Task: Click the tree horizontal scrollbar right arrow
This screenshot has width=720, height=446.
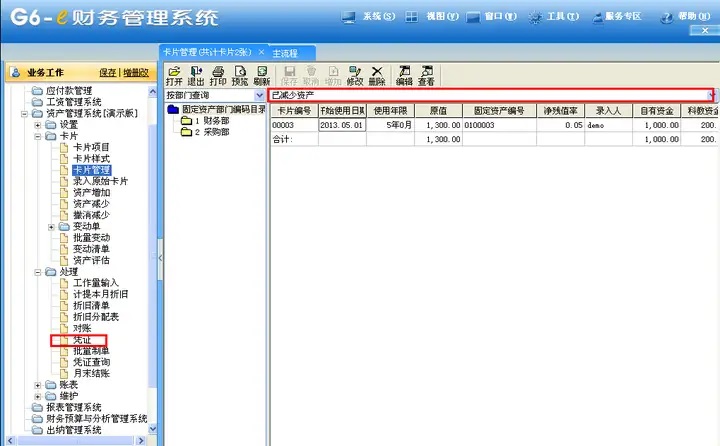Action: 141,440
